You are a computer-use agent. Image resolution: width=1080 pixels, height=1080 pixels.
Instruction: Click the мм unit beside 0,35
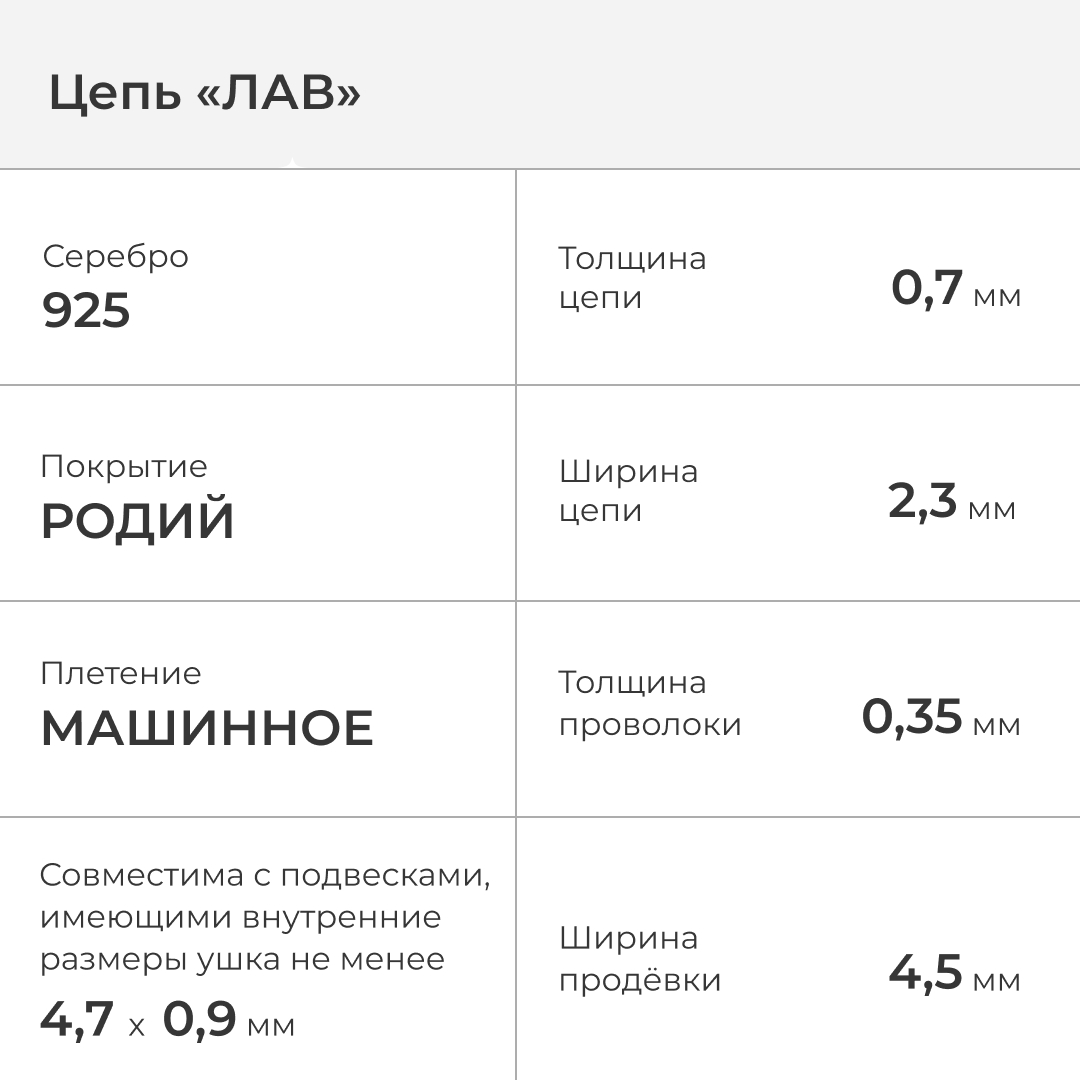(x=996, y=724)
